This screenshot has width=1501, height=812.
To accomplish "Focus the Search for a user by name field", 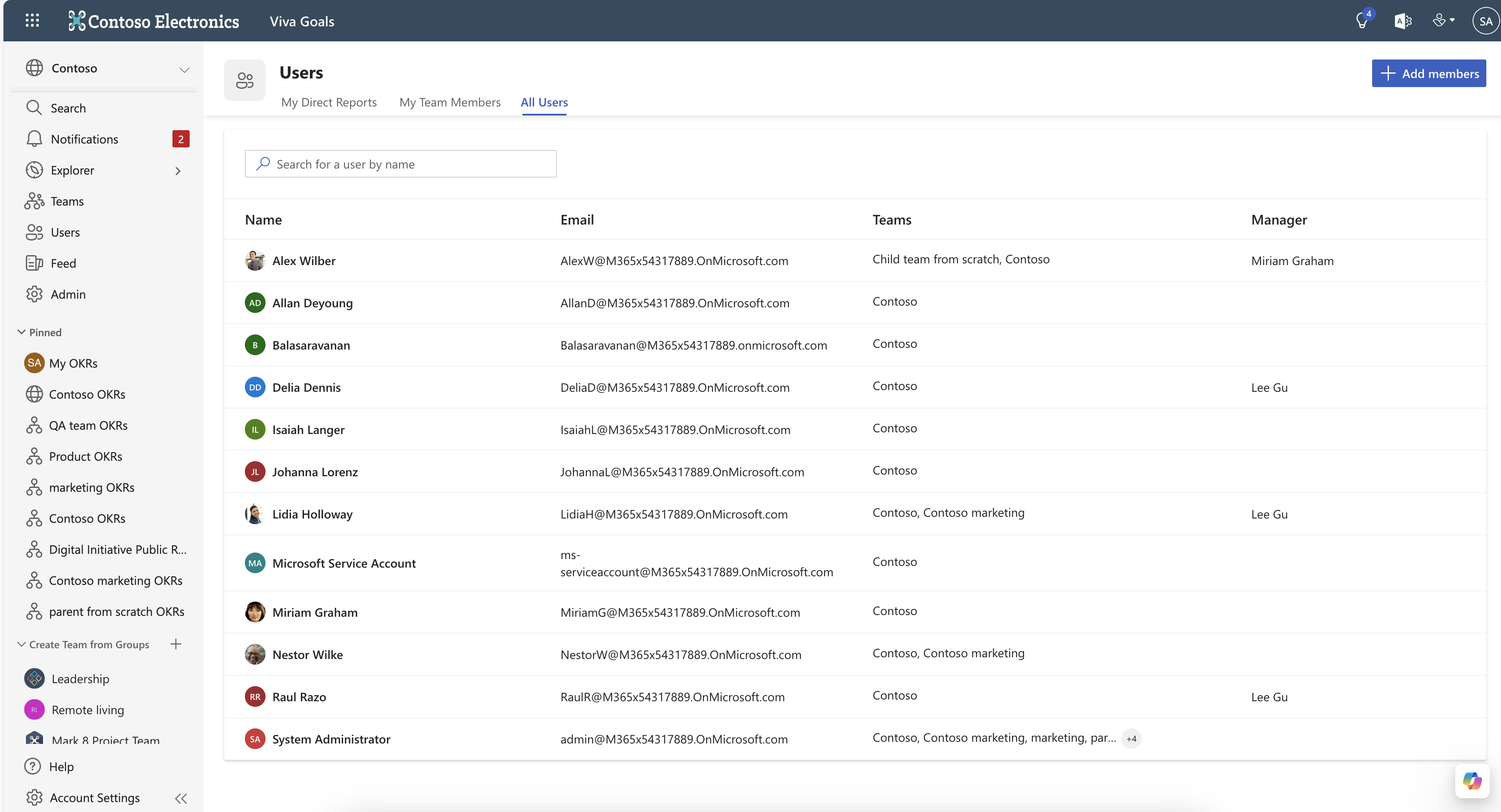I will [401, 164].
